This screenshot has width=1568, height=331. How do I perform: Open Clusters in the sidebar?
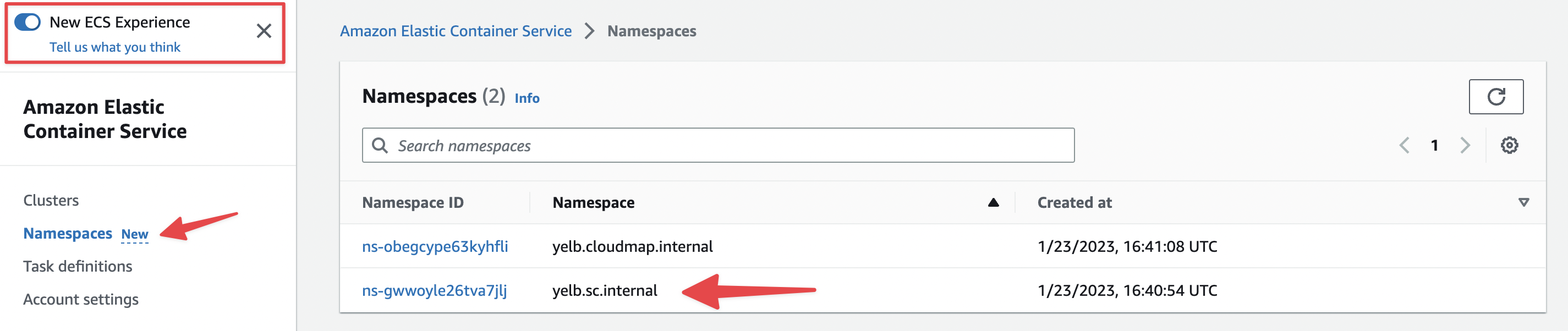51,200
